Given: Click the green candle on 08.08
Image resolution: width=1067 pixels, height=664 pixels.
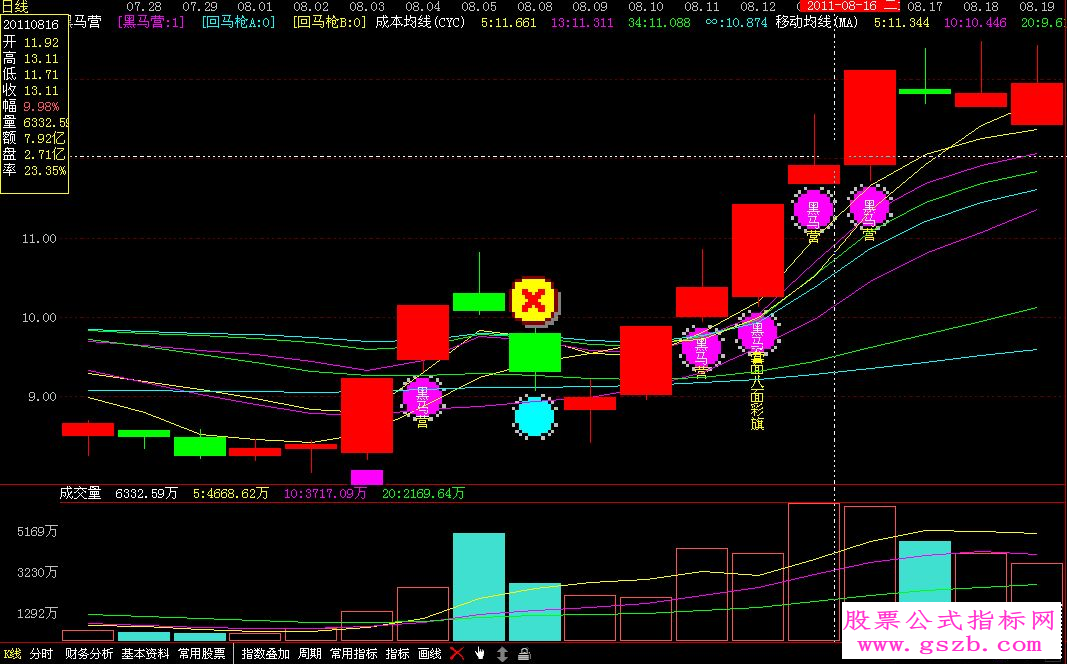Looking at the screenshot, I should [x=535, y=352].
